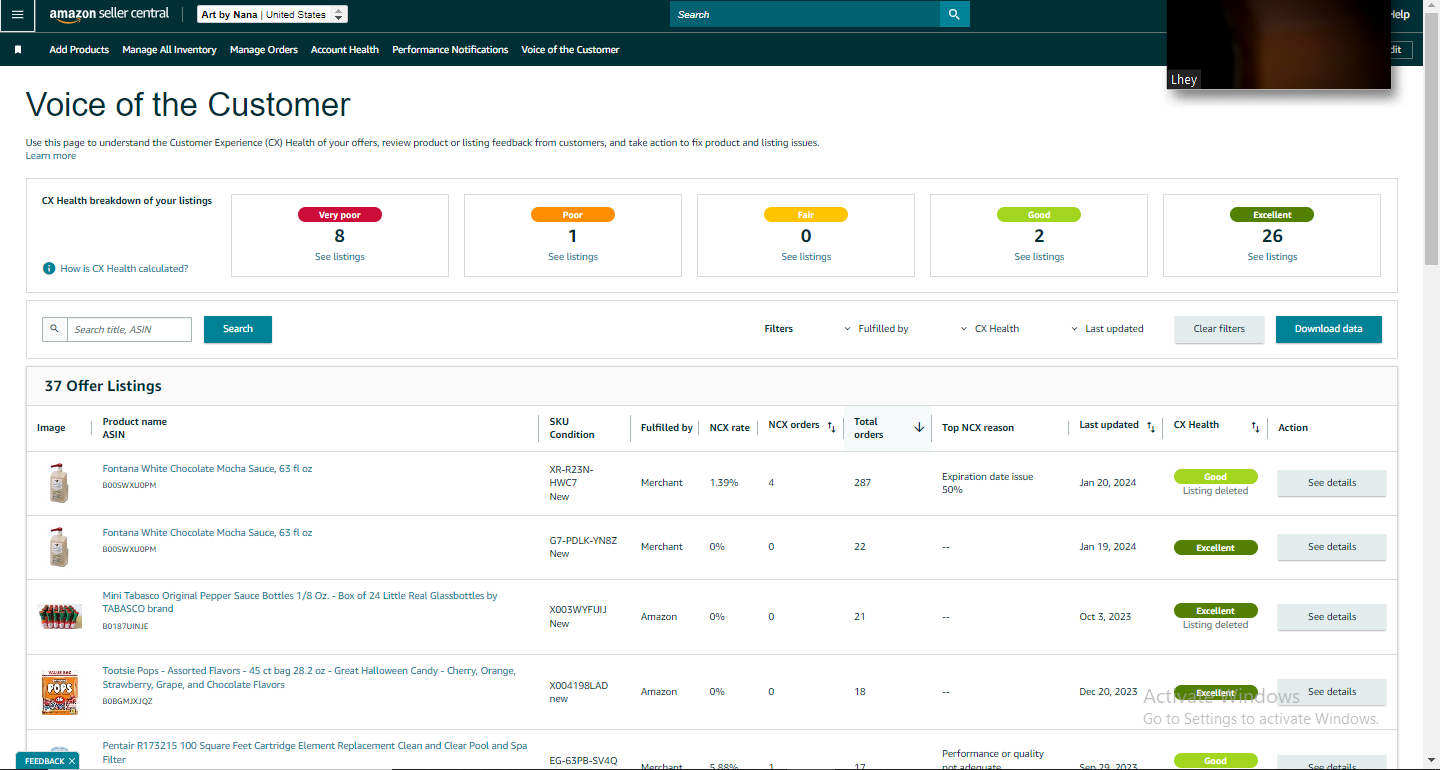This screenshot has width=1440, height=770.
Task: Click Download data button
Action: pos(1329,329)
